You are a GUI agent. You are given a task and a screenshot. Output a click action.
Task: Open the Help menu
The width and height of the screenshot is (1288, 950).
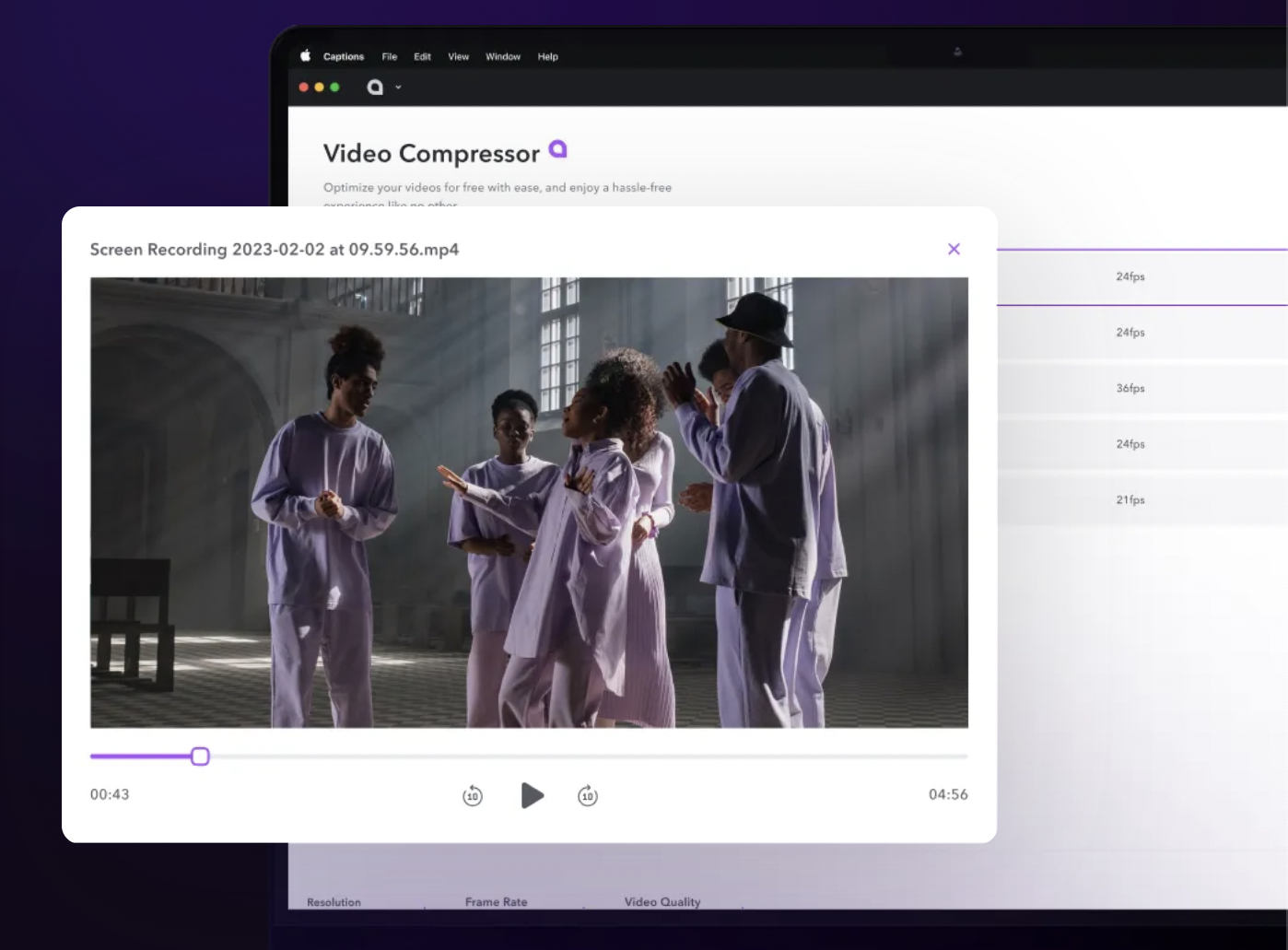[x=547, y=56]
